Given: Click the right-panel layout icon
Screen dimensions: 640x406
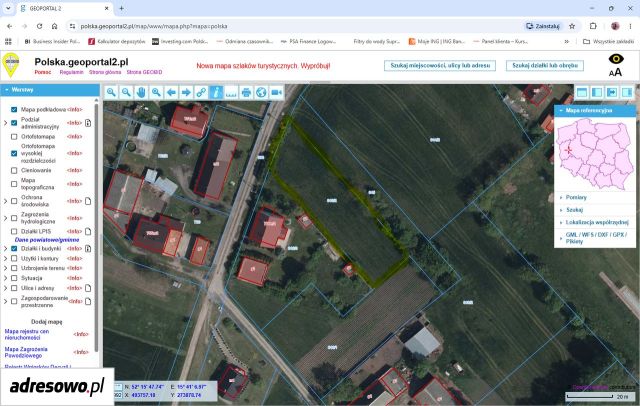Looking at the screenshot, I should click(x=627, y=92).
